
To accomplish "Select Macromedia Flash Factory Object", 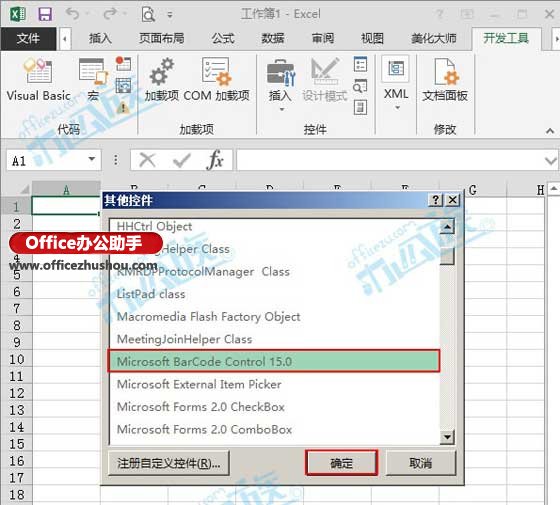I will [274, 316].
